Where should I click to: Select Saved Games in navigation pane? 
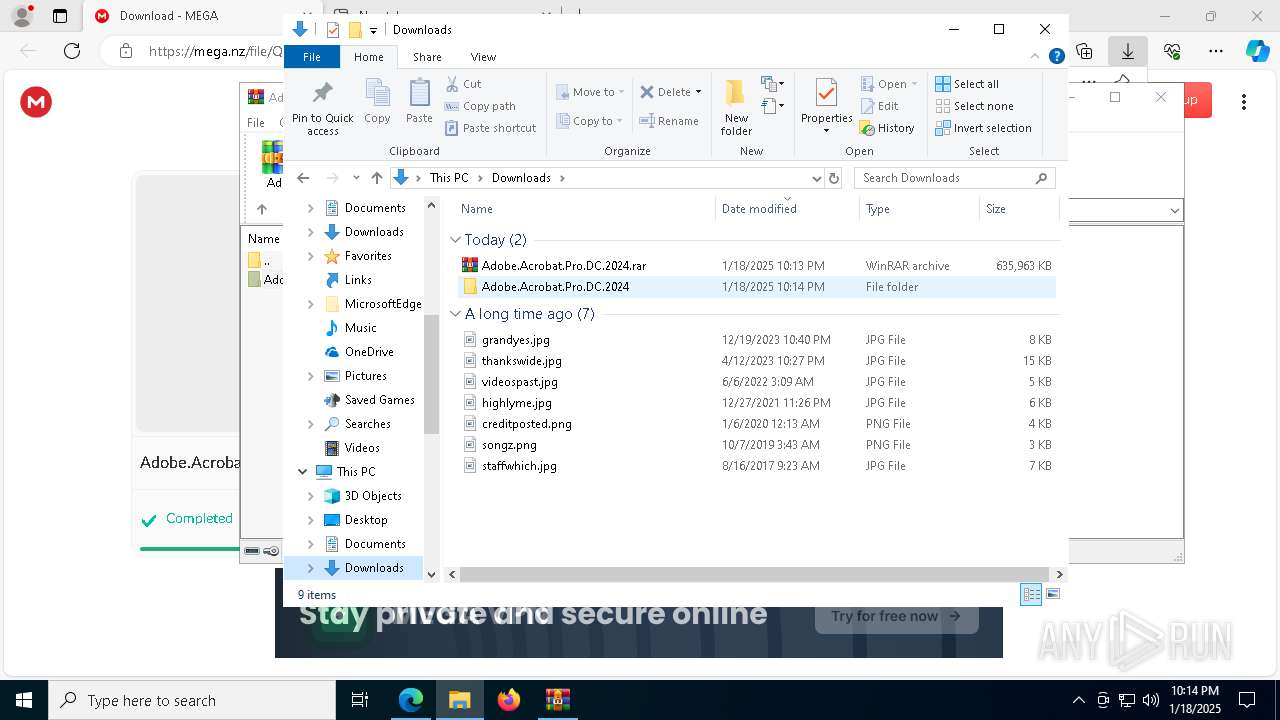pyautogui.click(x=379, y=400)
